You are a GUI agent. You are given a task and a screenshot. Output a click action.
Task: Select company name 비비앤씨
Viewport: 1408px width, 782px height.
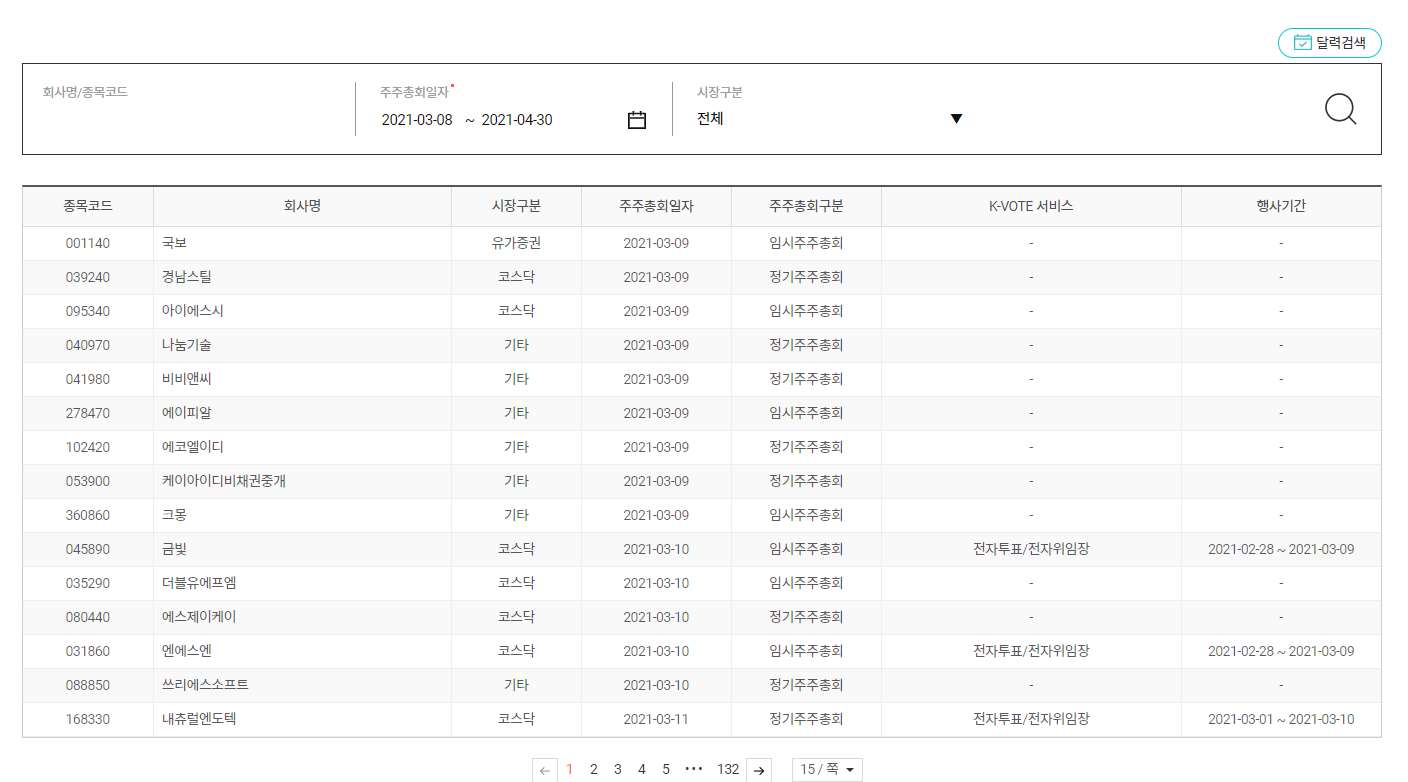pos(187,379)
